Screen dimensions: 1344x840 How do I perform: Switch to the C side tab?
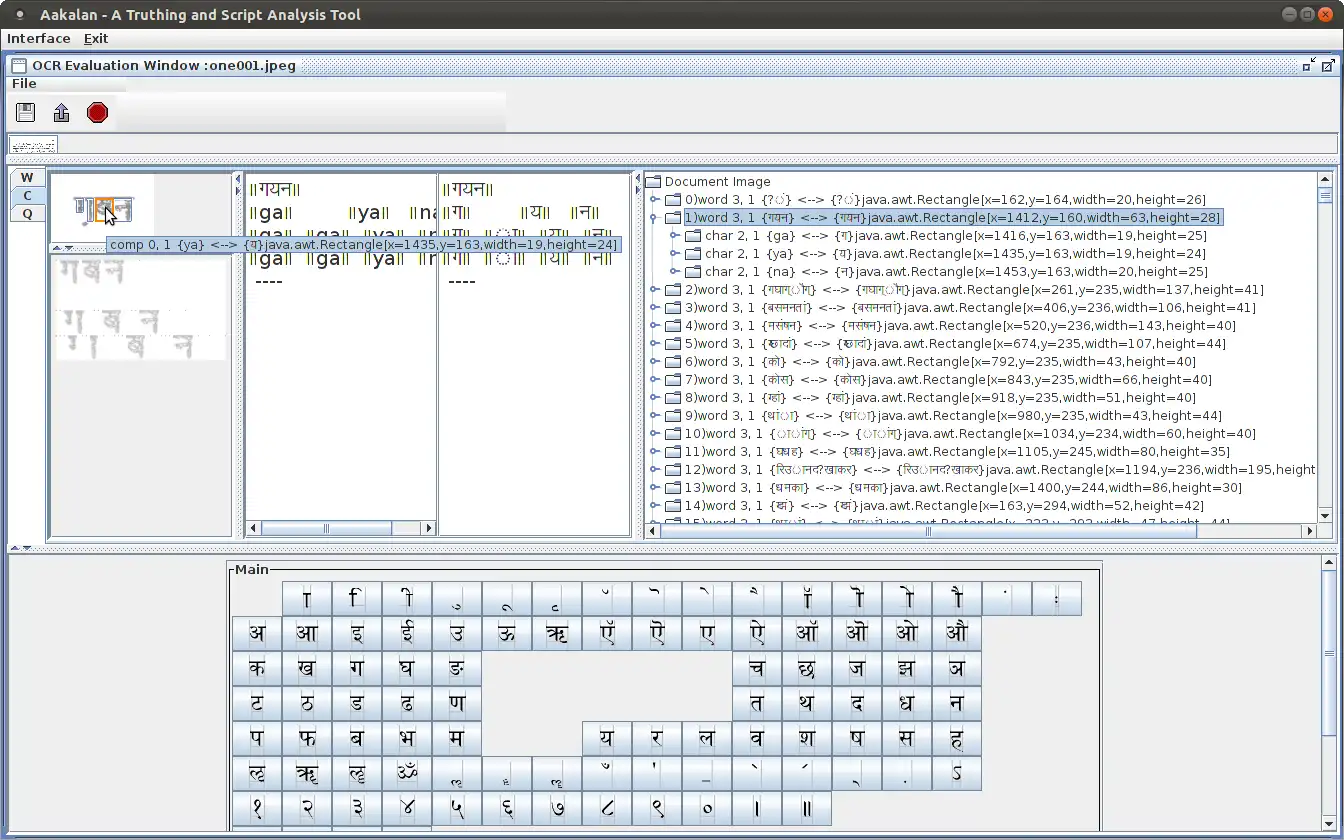click(x=27, y=195)
